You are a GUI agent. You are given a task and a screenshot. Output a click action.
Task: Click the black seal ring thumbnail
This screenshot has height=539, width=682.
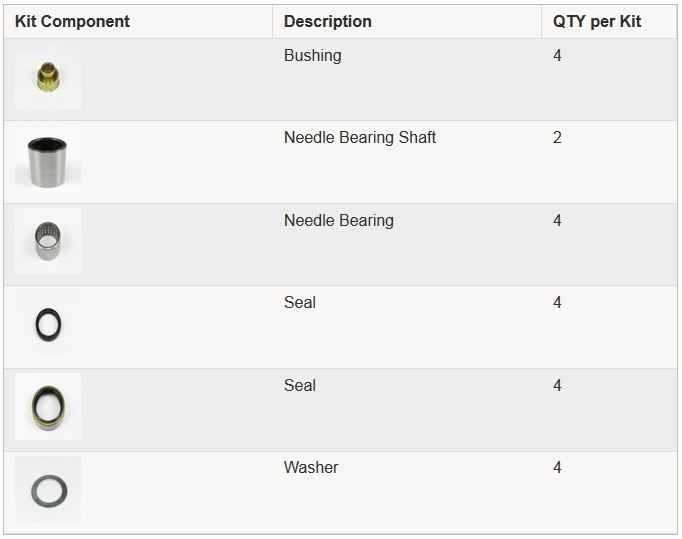pos(48,323)
